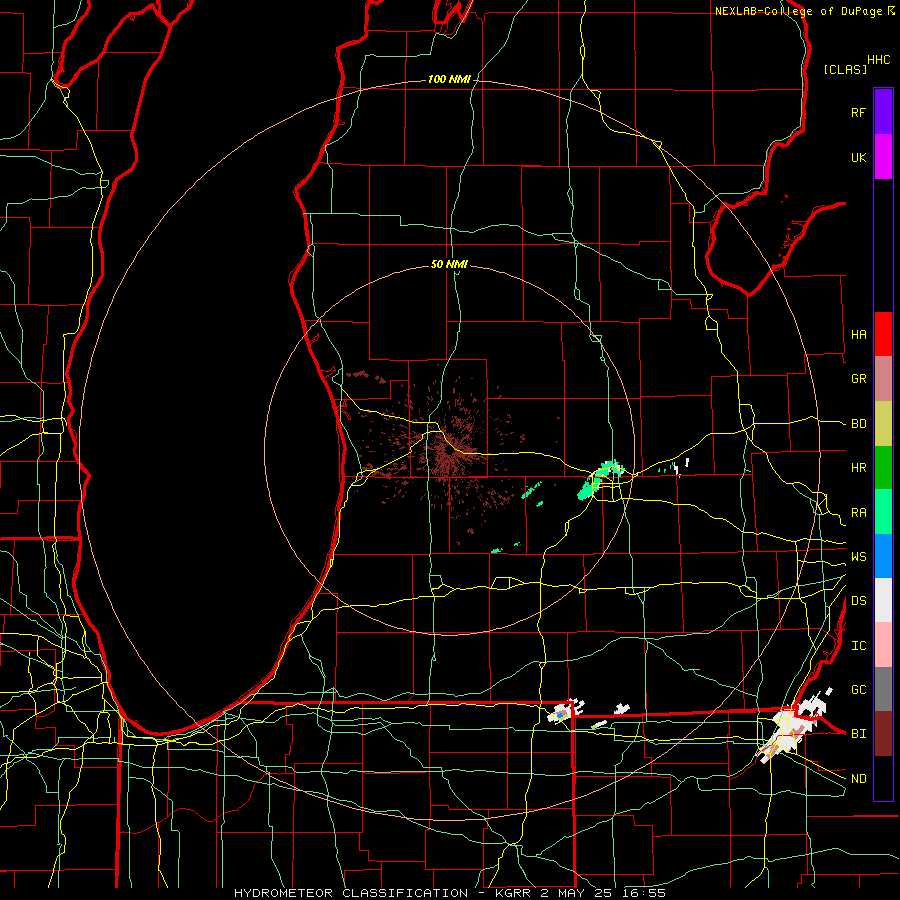Viewport: 900px width, 900px height.
Task: Click the [CLAS] units label
Action: click(x=845, y=69)
